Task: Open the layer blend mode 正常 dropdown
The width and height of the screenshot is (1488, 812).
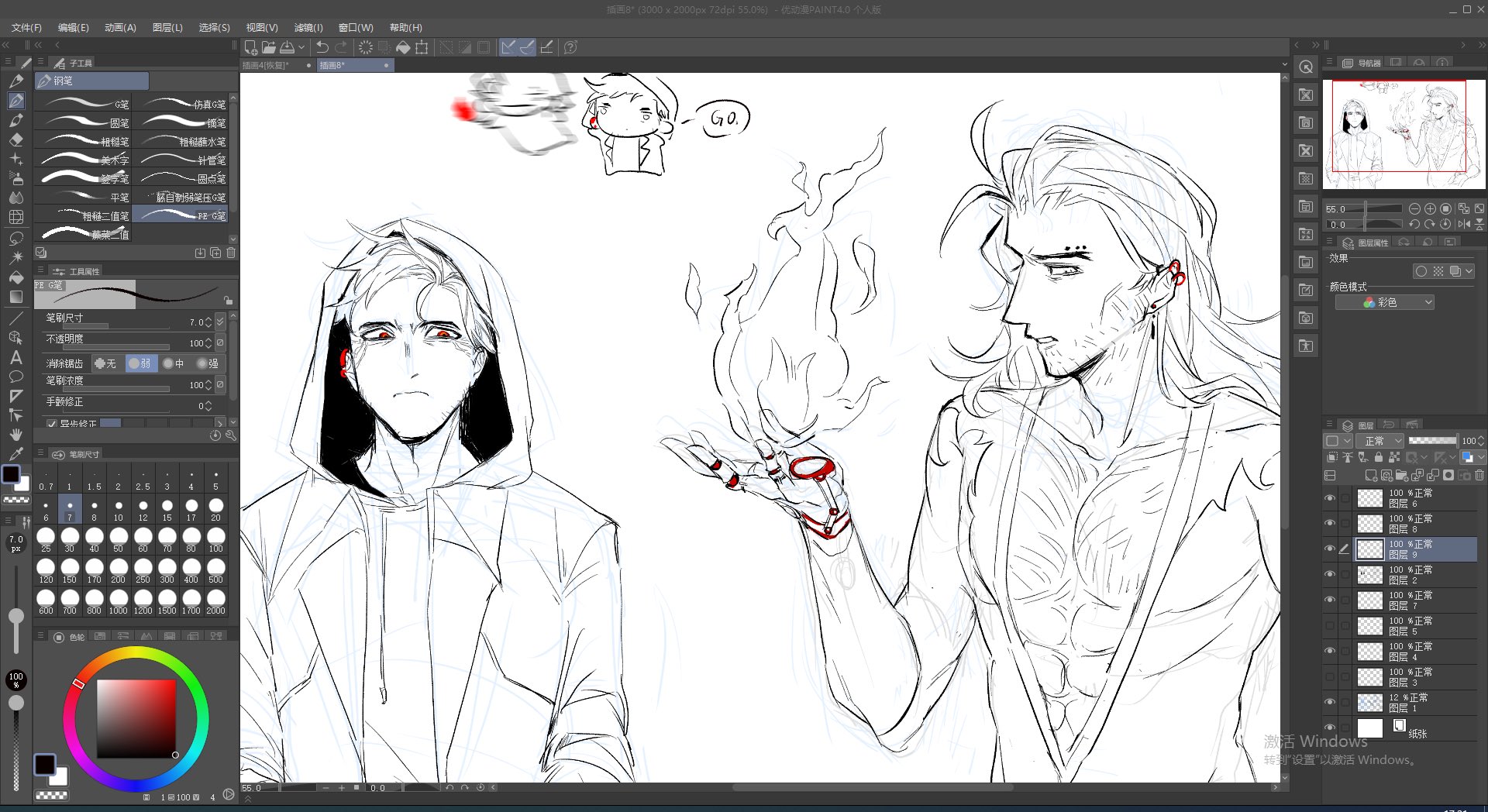Action: [x=1379, y=441]
